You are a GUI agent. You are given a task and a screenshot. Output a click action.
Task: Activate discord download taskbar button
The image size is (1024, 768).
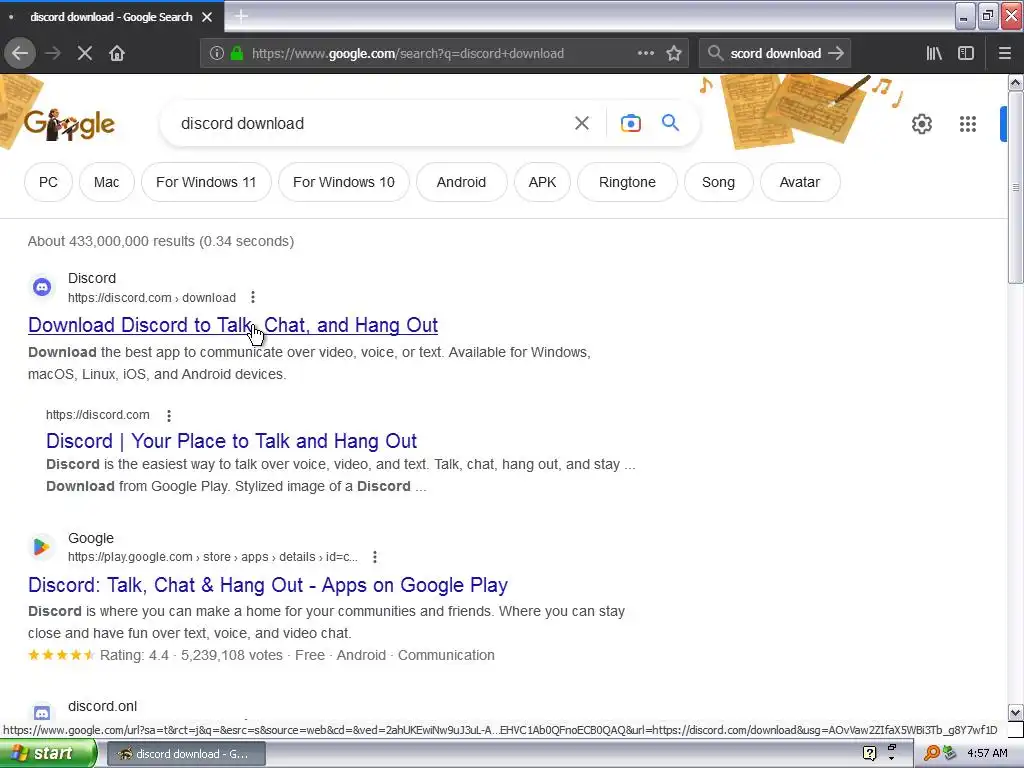(x=185, y=754)
